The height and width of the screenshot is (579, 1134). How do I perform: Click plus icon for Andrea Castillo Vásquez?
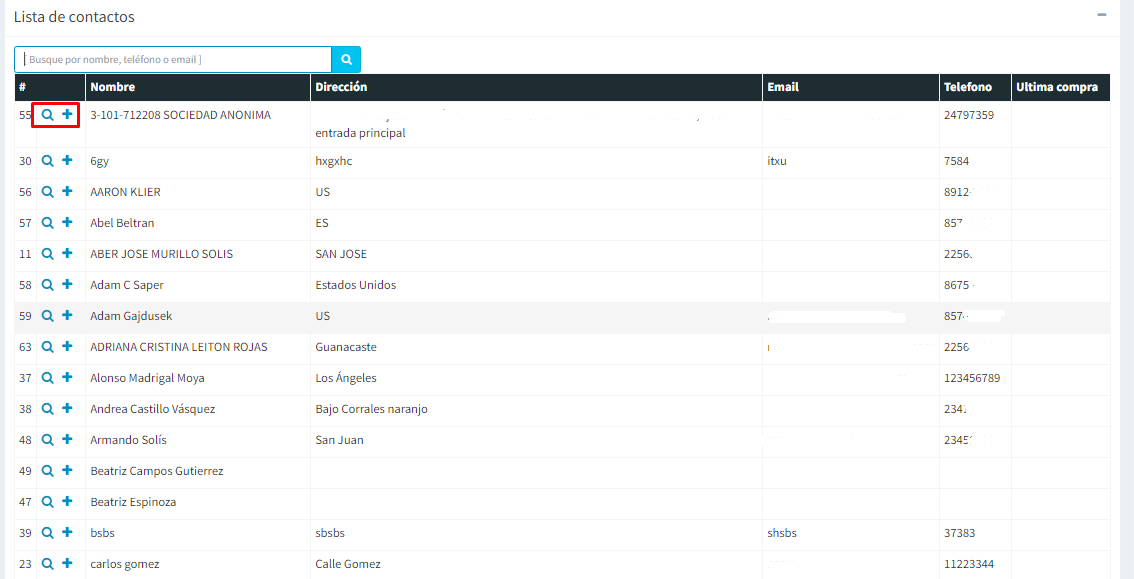point(67,408)
